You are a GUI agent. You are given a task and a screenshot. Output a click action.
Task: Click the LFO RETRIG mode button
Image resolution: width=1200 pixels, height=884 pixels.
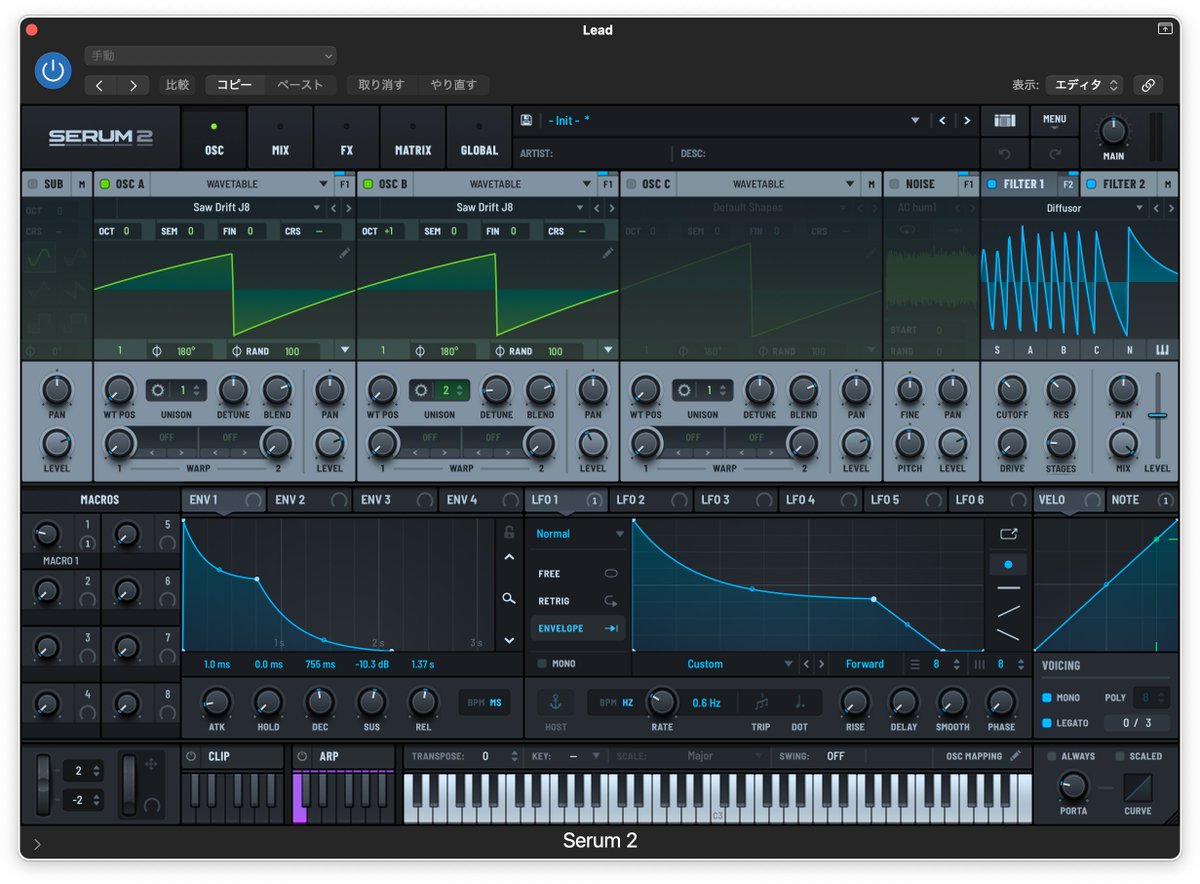579,601
